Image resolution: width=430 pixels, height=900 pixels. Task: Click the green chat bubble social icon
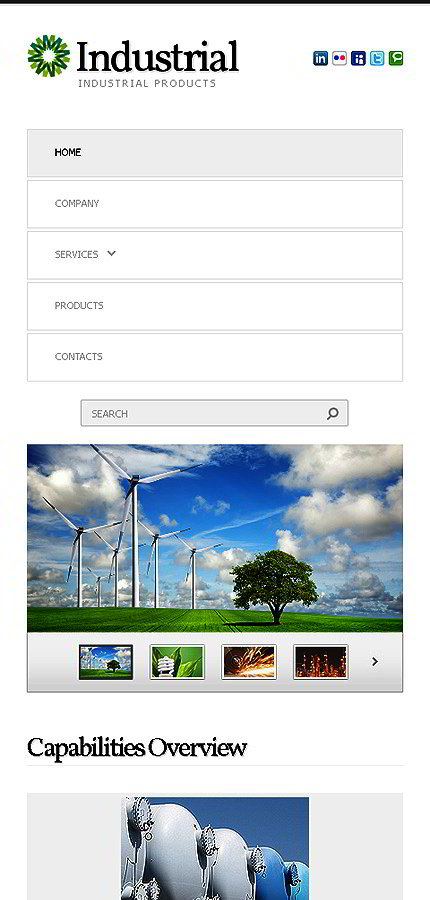[396, 58]
